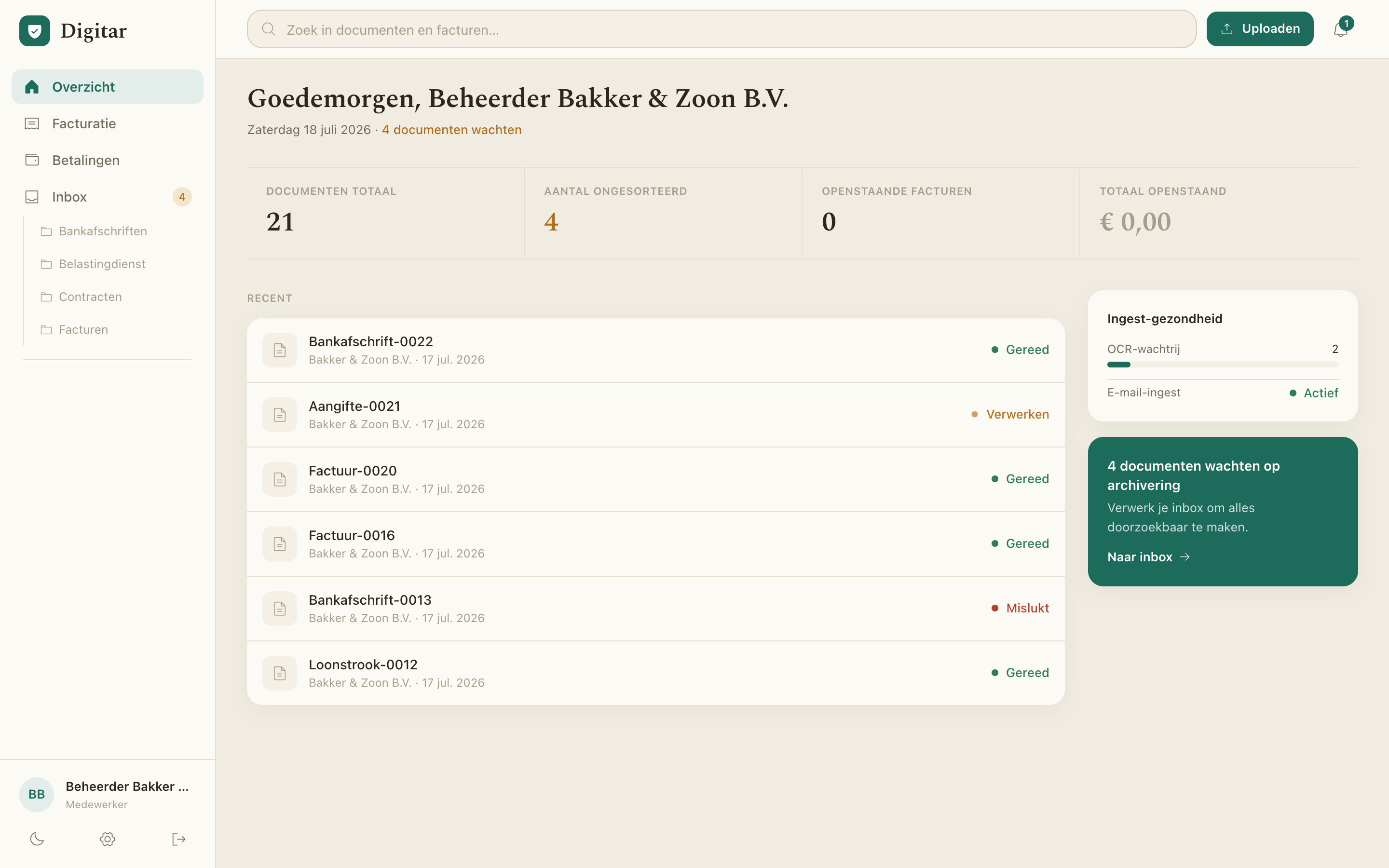The height and width of the screenshot is (868, 1389).
Task: Click the OCR-wachtrij count 2
Action: tap(1335, 349)
